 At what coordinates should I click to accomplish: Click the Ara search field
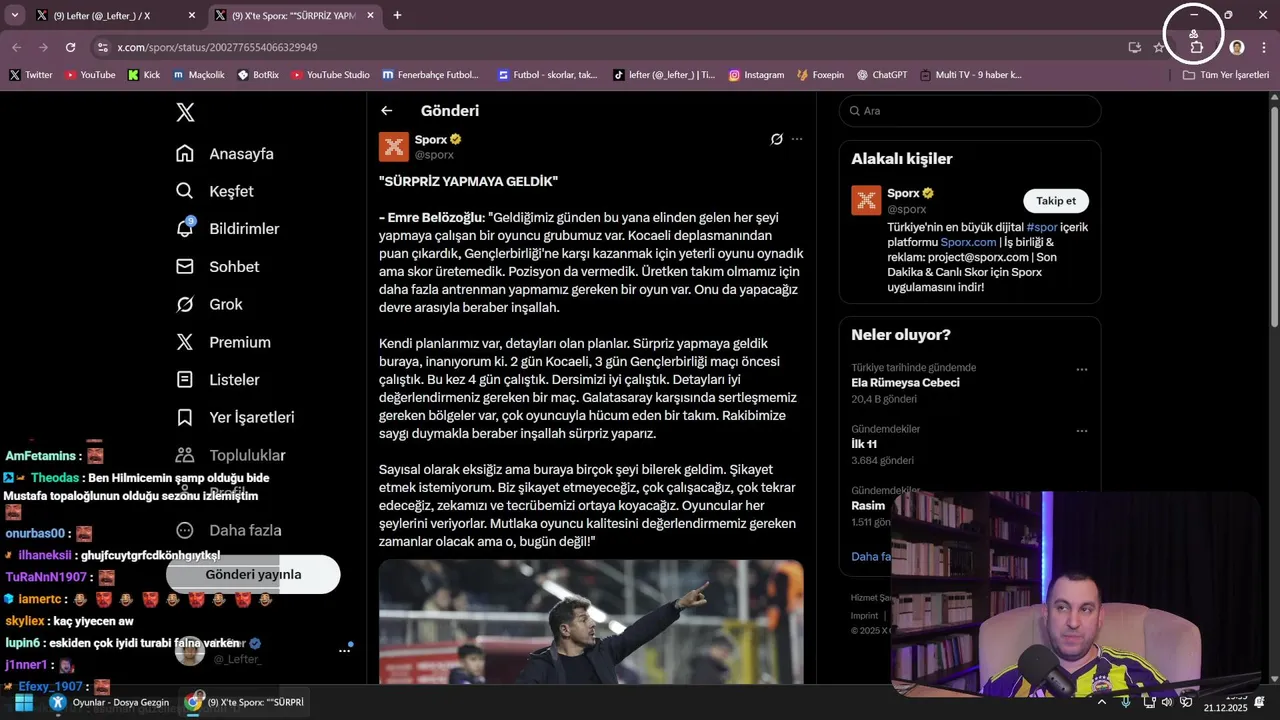pos(970,111)
